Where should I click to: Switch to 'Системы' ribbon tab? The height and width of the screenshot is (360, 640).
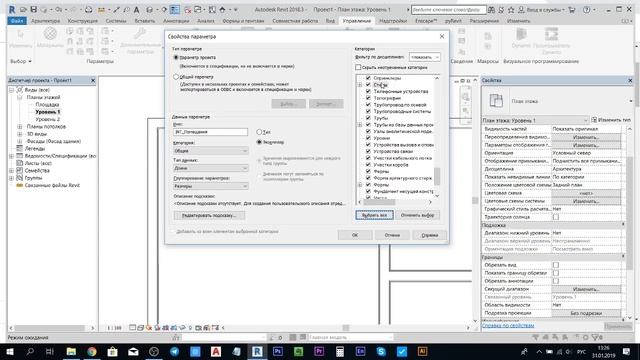(116, 21)
